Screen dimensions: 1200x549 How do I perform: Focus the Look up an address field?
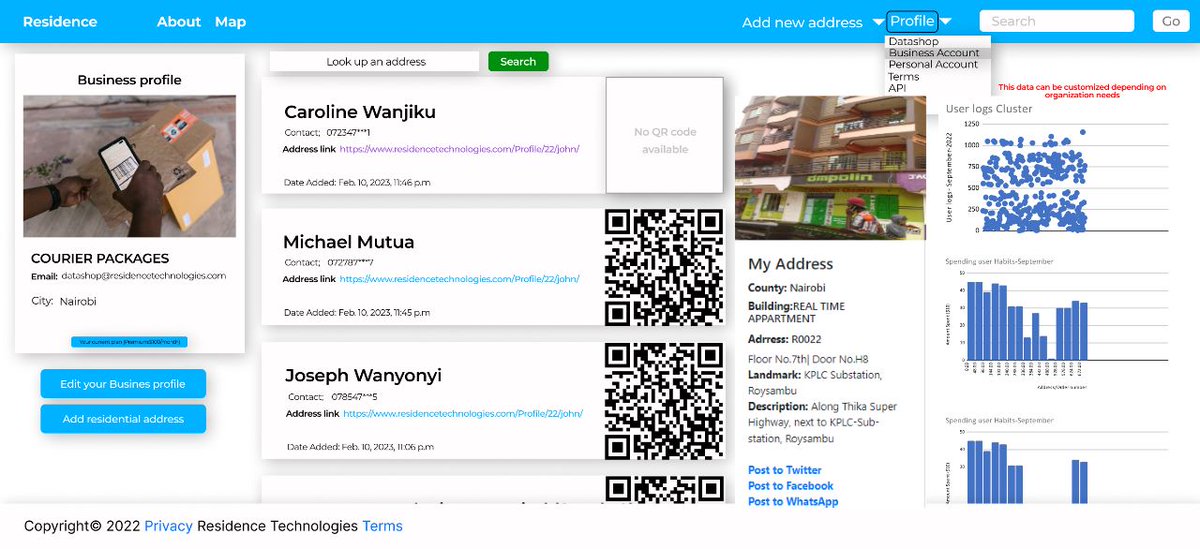375,62
